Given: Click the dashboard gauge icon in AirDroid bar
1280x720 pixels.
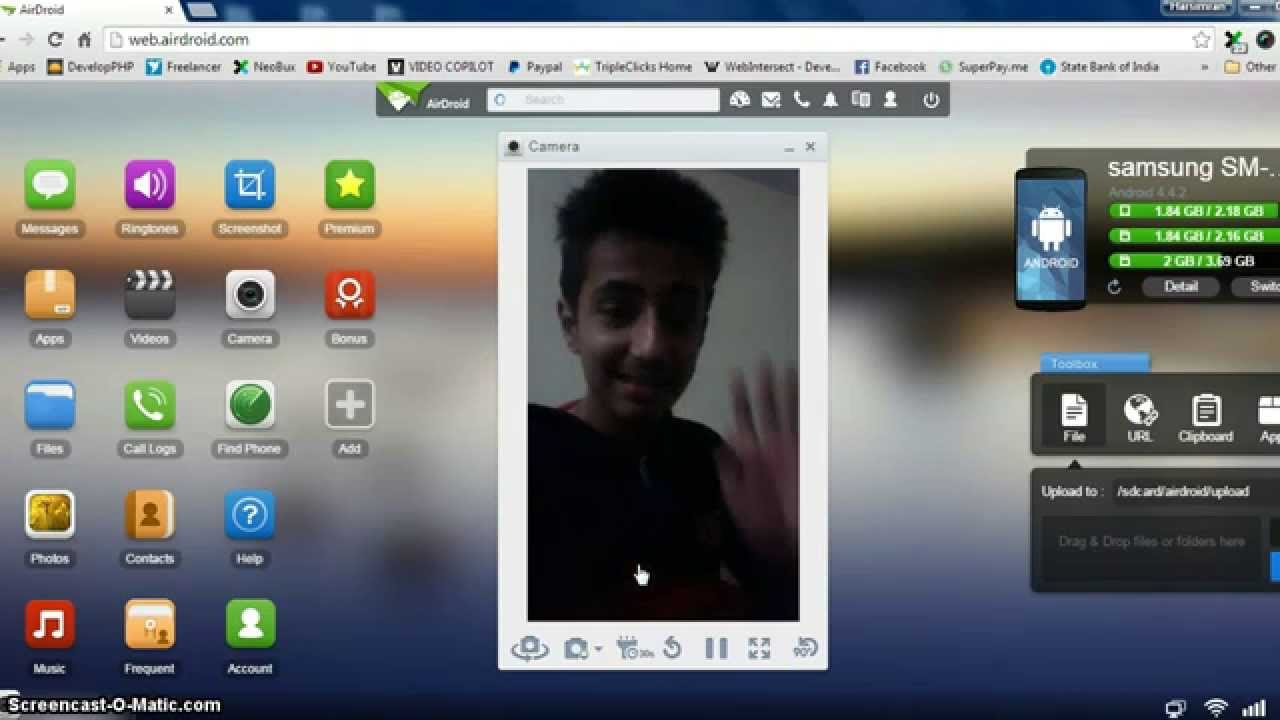Looking at the screenshot, I should tap(740, 100).
